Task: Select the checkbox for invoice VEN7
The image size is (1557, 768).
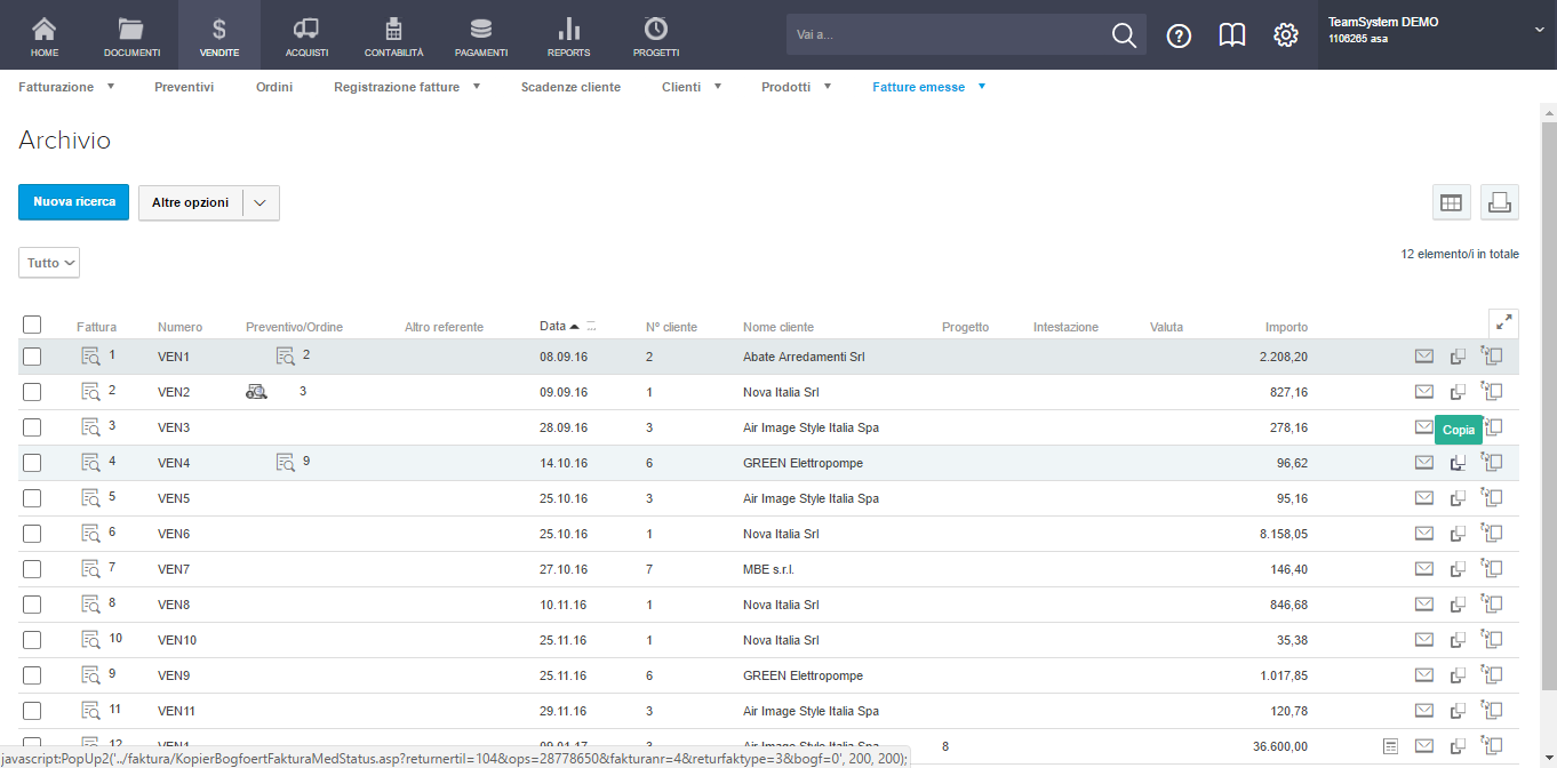Action: click(32, 569)
